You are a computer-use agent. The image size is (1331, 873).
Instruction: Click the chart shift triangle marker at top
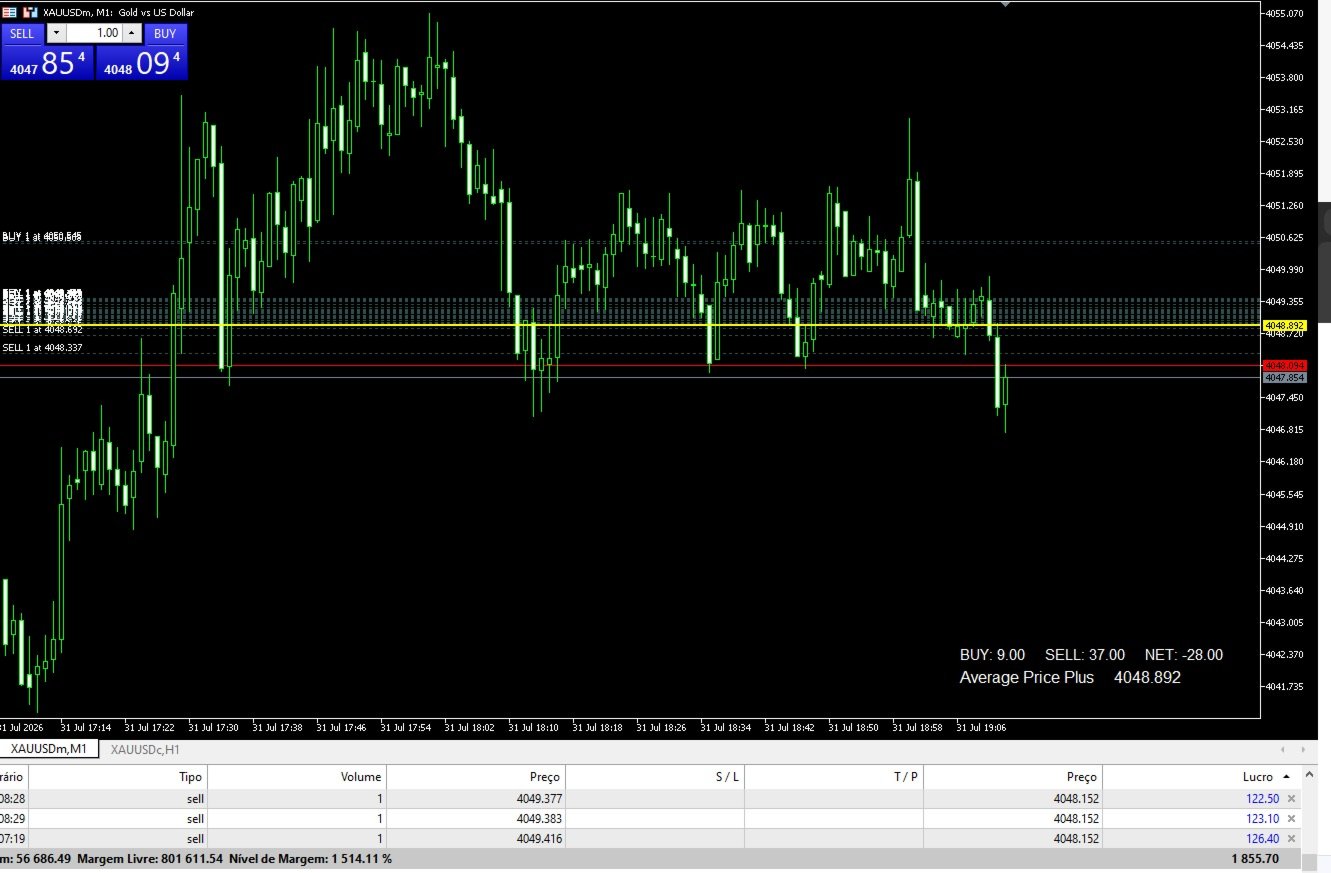pyautogui.click(x=1005, y=4)
